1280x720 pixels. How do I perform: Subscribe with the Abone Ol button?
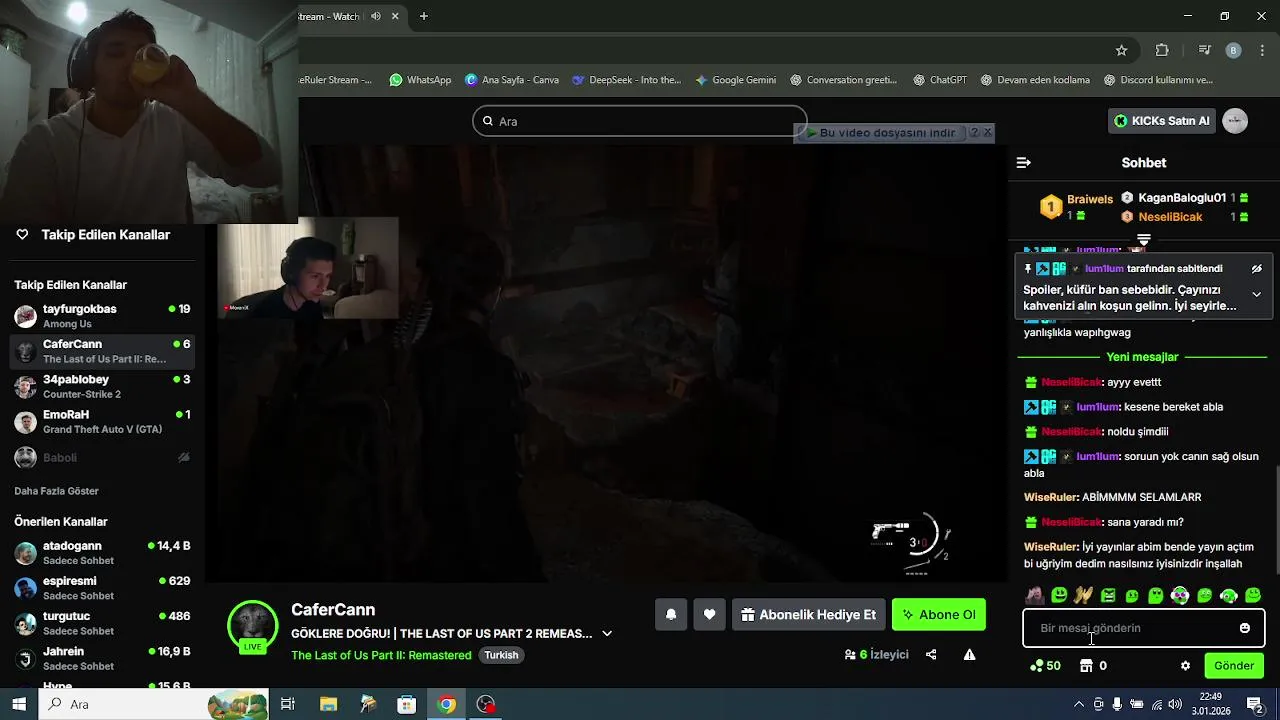939,615
